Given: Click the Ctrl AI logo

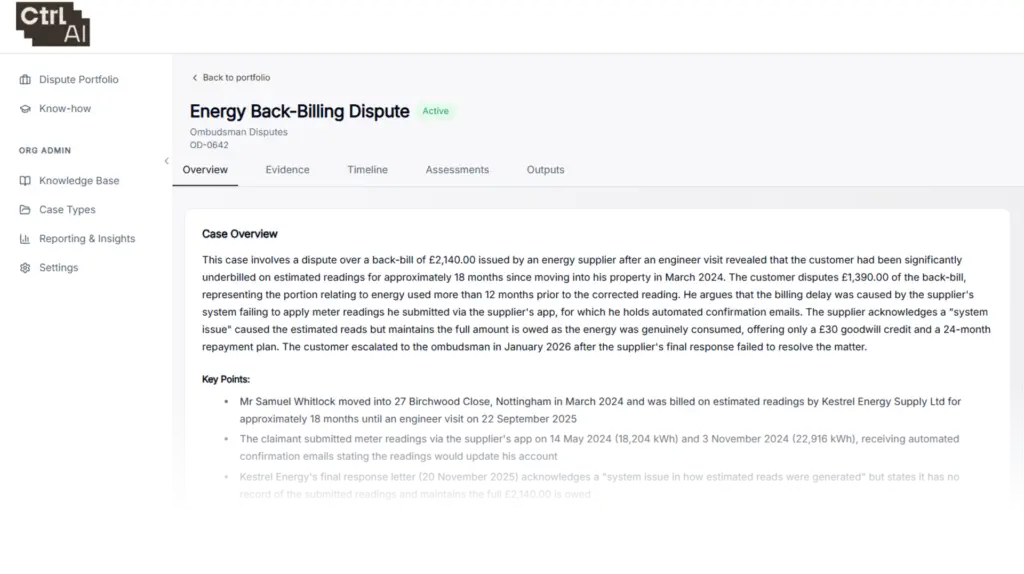Looking at the screenshot, I should pyautogui.click(x=53, y=24).
